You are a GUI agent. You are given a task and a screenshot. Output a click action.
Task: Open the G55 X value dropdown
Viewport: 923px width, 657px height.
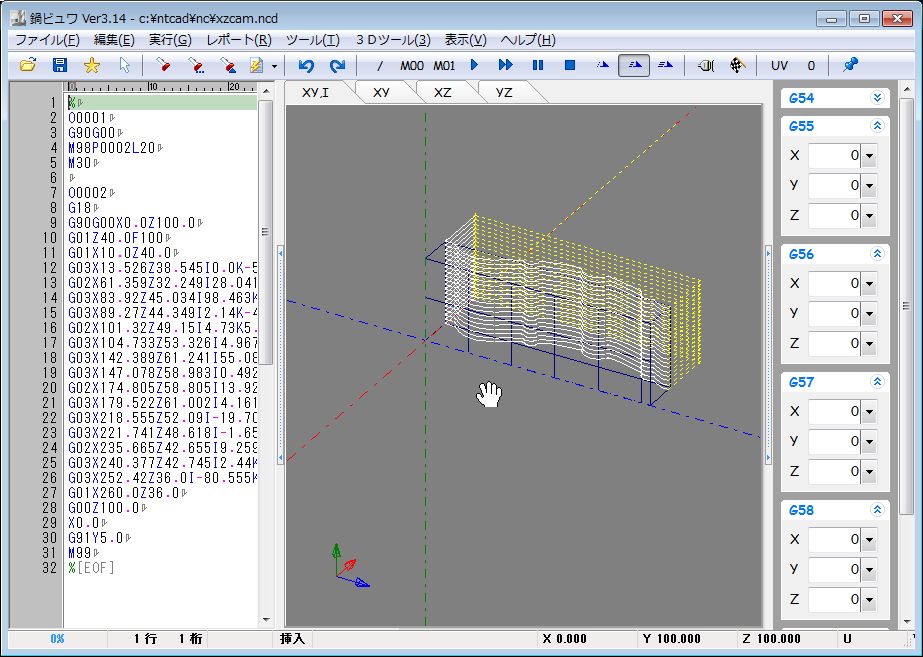868,156
